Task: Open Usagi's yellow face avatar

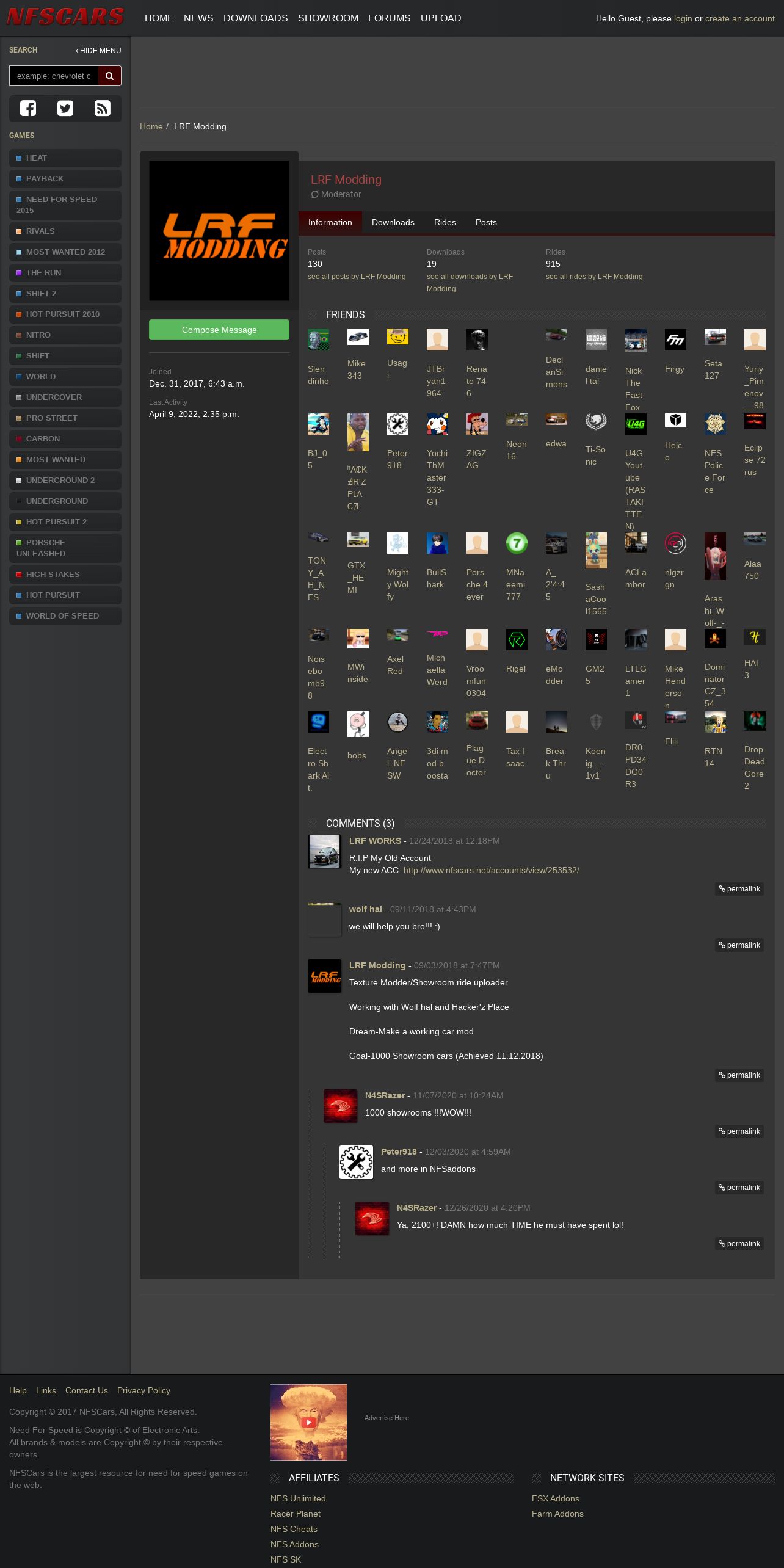Action: pyautogui.click(x=397, y=336)
